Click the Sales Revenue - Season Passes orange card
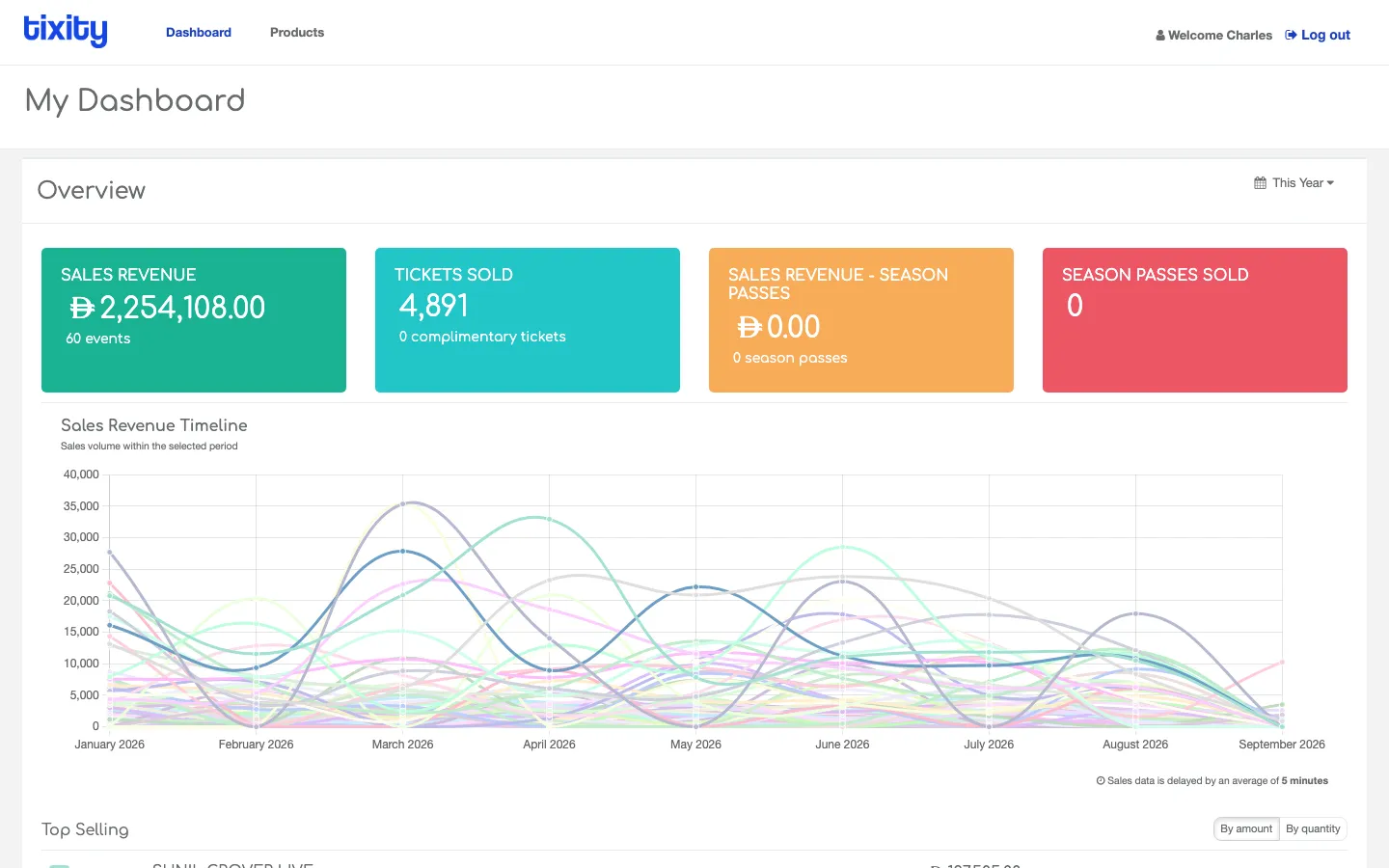 point(861,320)
